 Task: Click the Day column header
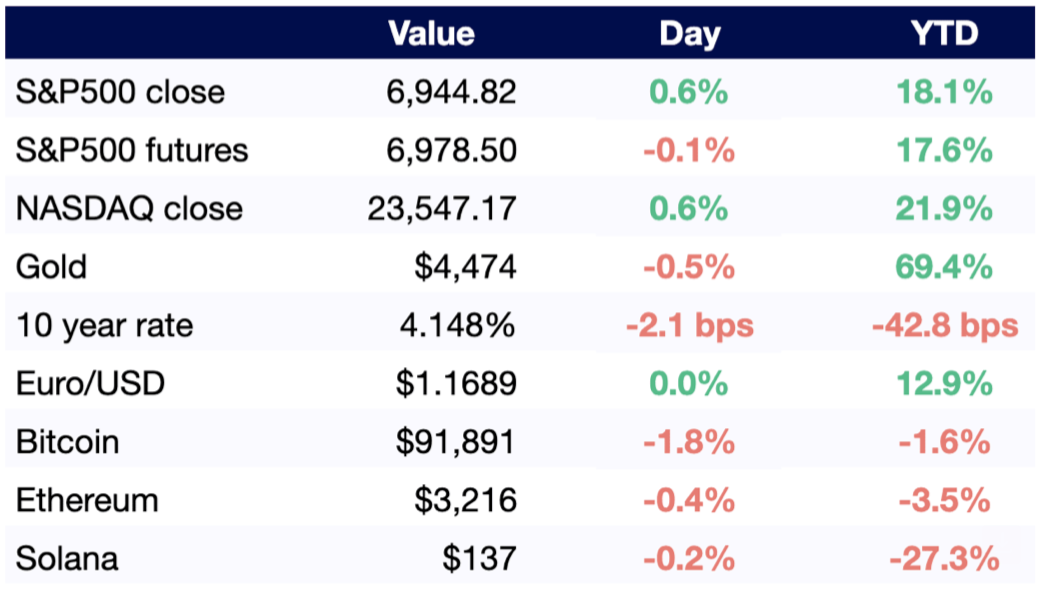pos(689,35)
